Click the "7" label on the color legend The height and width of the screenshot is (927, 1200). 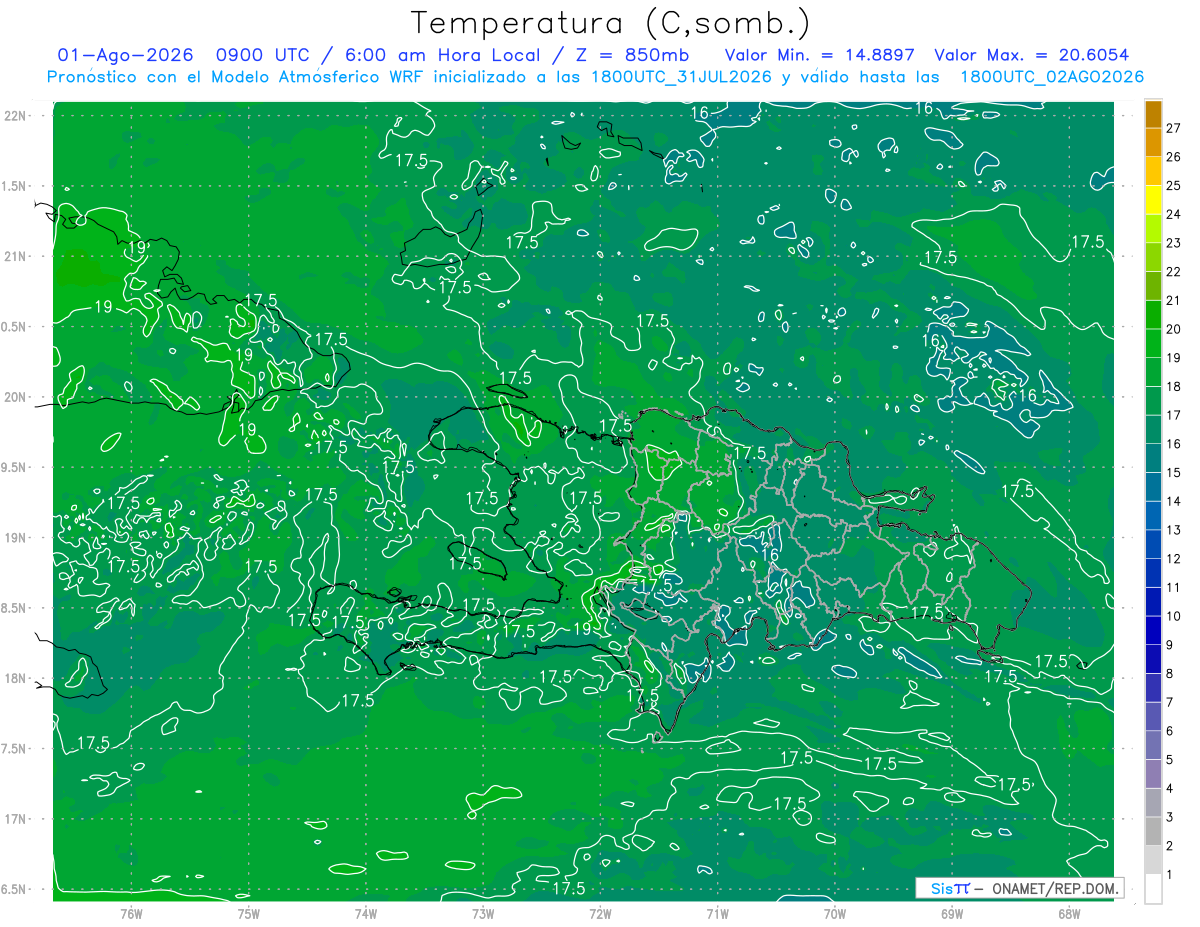click(x=1170, y=702)
